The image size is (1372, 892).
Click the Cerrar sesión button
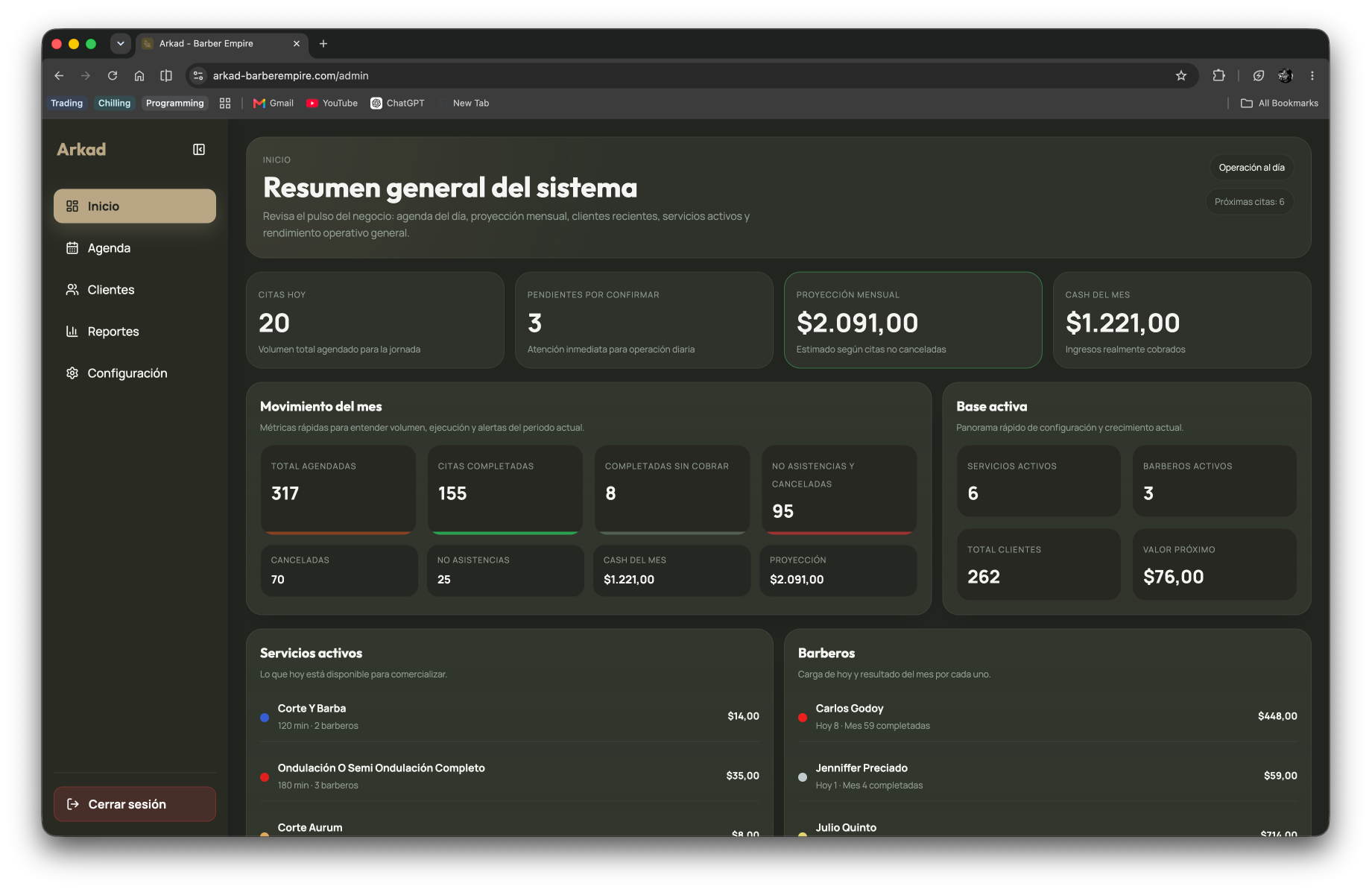click(x=135, y=804)
